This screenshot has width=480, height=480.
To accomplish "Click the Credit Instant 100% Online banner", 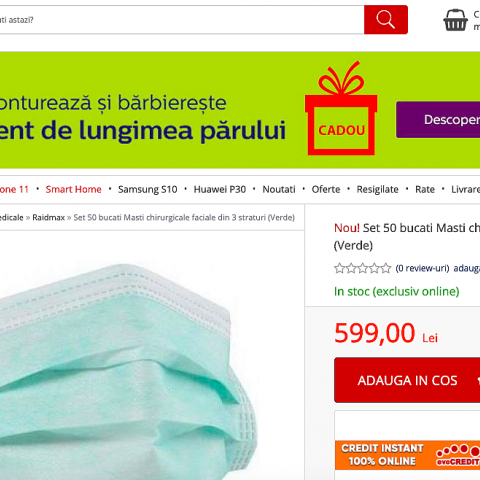I will tap(407, 455).
